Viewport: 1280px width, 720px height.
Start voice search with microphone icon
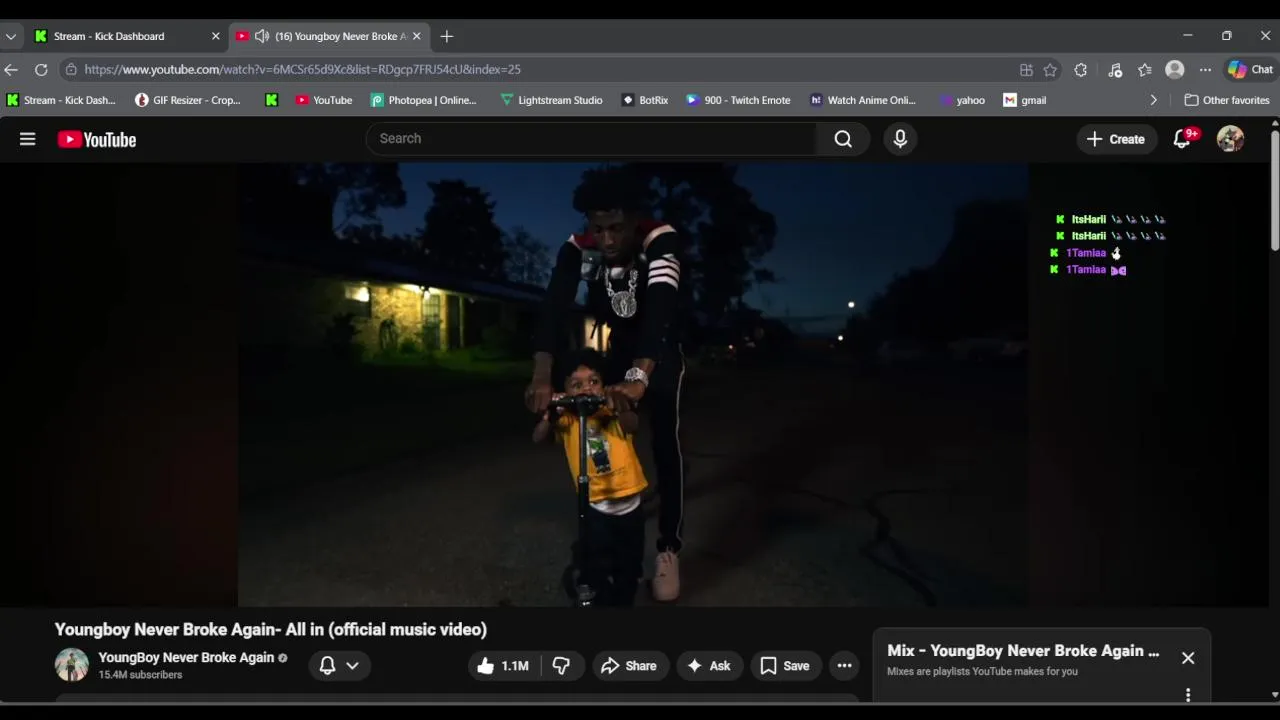[900, 139]
